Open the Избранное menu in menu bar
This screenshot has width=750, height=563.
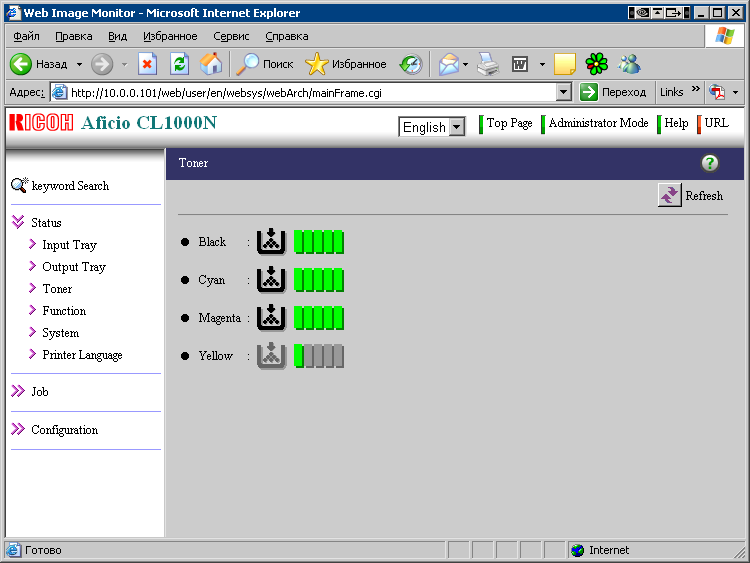click(x=170, y=36)
